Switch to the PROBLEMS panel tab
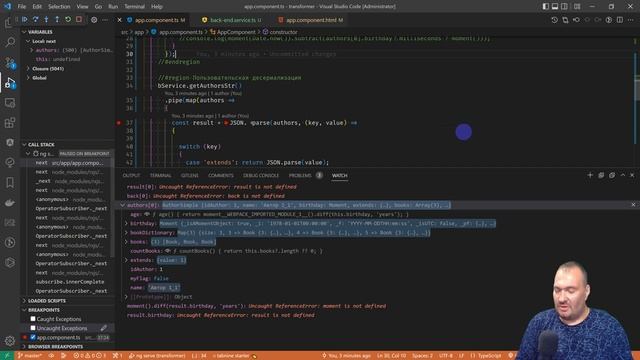Screen dimensions: 640x360 (x=300, y=176)
